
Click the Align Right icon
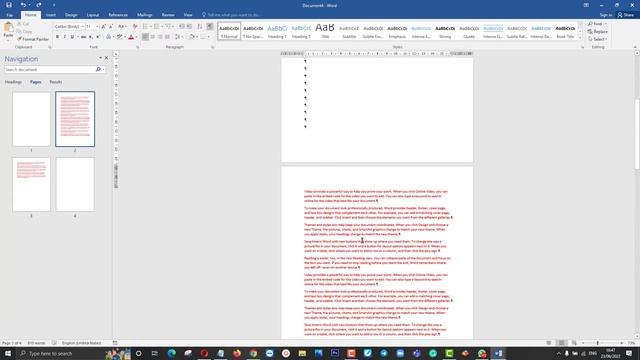point(160,37)
